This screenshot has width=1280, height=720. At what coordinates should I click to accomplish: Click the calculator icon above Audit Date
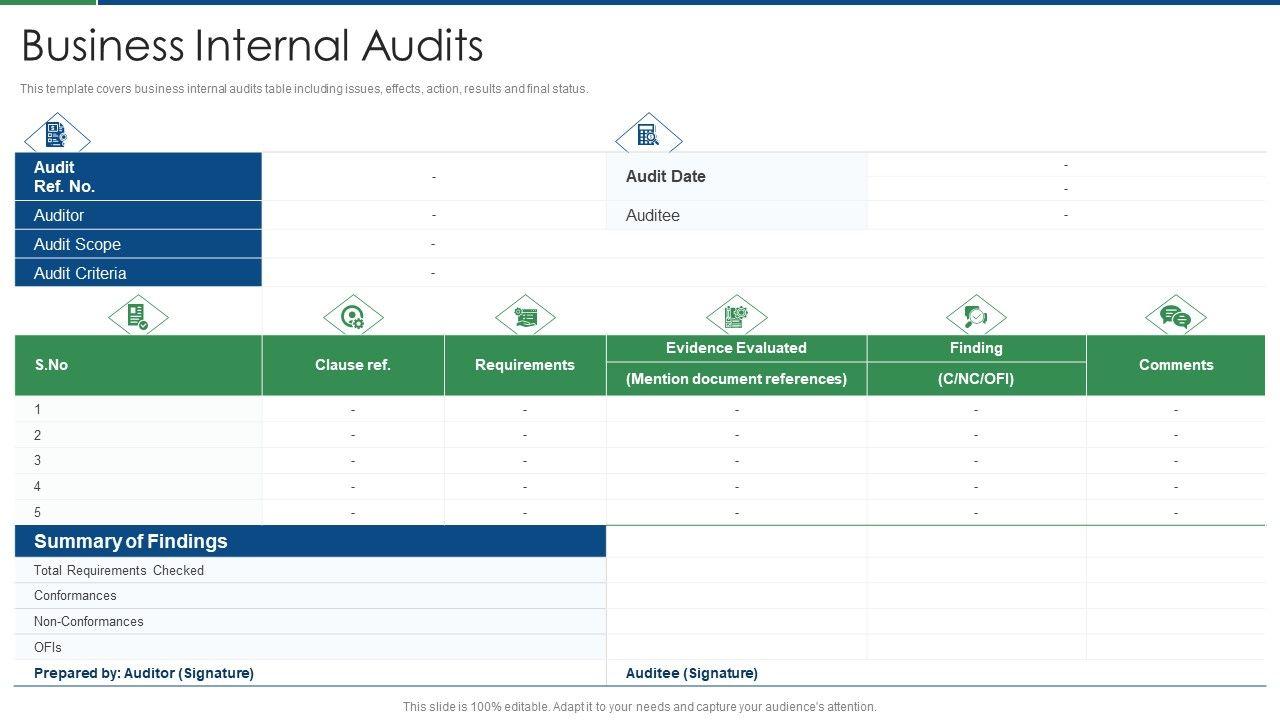point(648,135)
